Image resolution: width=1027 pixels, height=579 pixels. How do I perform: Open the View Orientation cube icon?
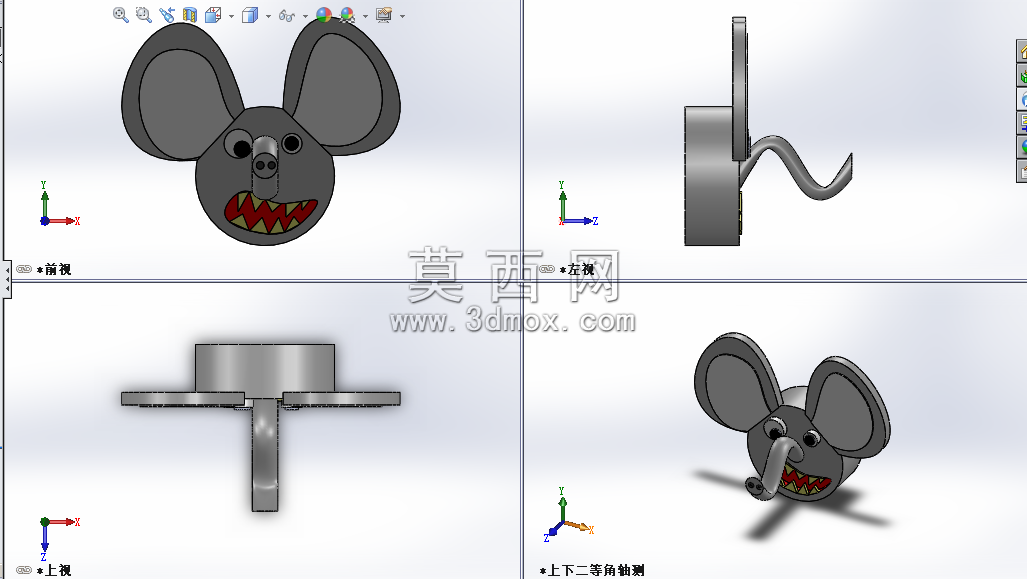[213, 15]
